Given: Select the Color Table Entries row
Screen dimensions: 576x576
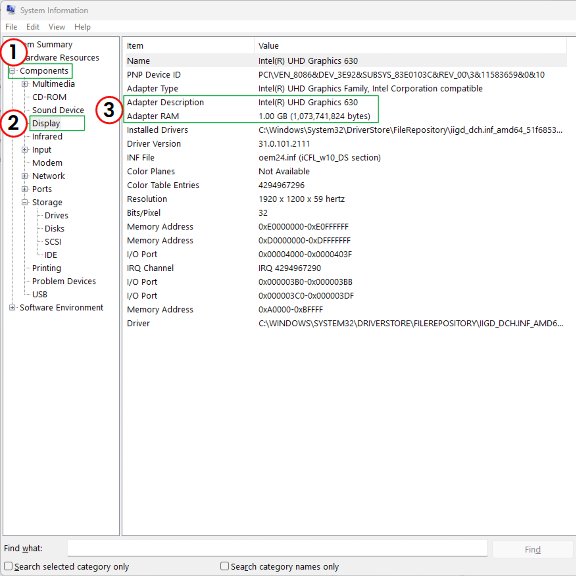Looking at the screenshot, I should [x=345, y=185].
